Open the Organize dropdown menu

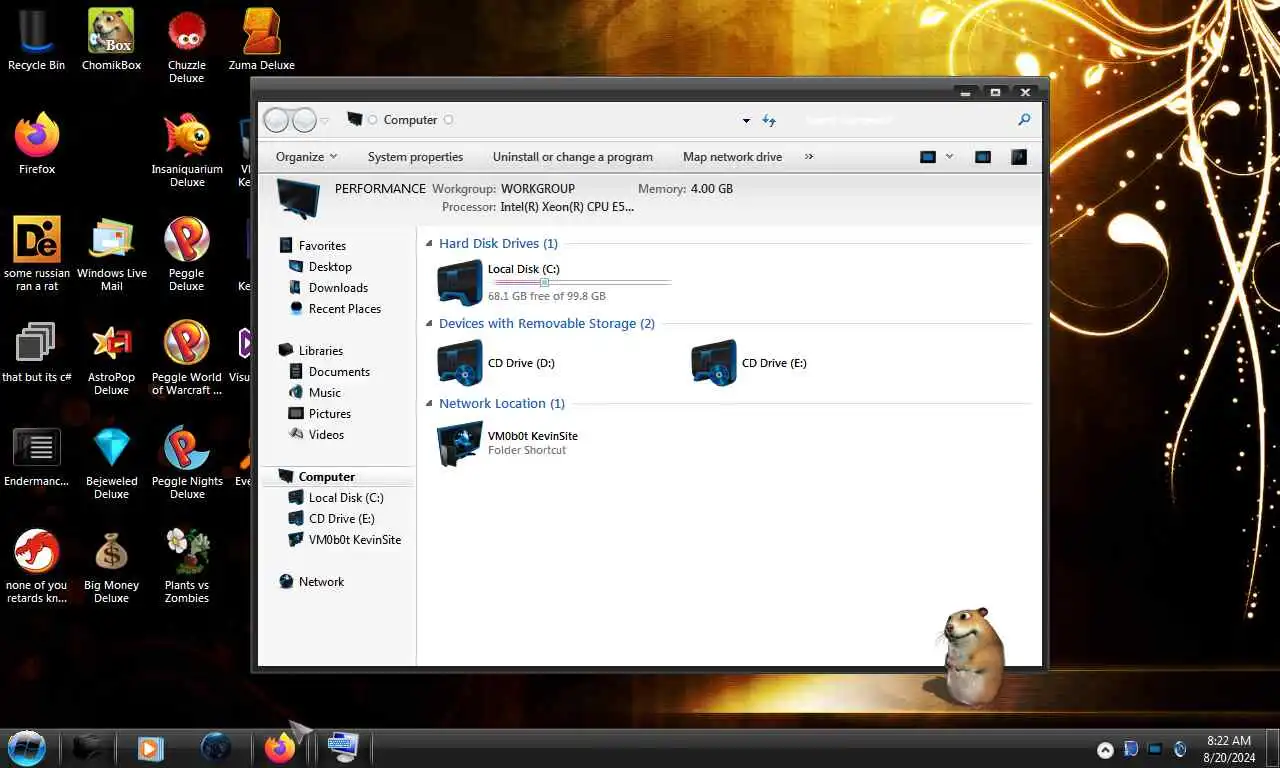click(x=306, y=157)
